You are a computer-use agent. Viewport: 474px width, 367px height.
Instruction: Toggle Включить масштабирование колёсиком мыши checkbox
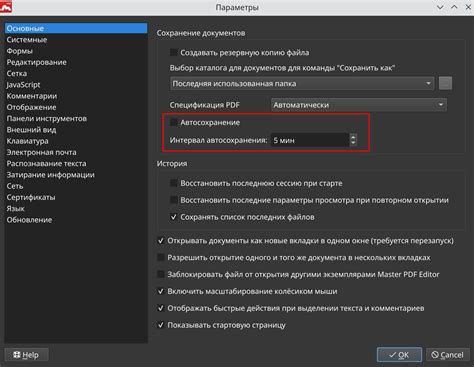(x=161, y=291)
